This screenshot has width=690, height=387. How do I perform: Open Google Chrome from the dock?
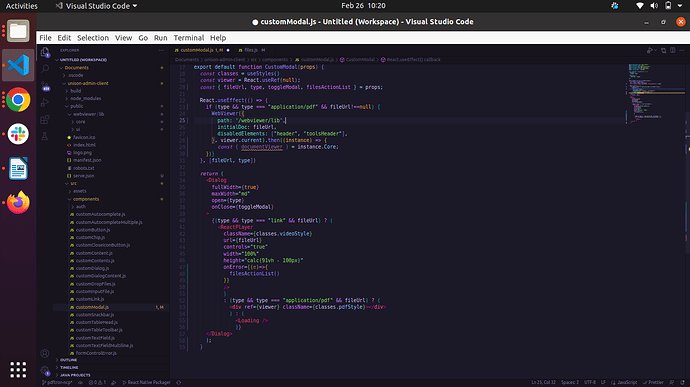[x=18, y=100]
